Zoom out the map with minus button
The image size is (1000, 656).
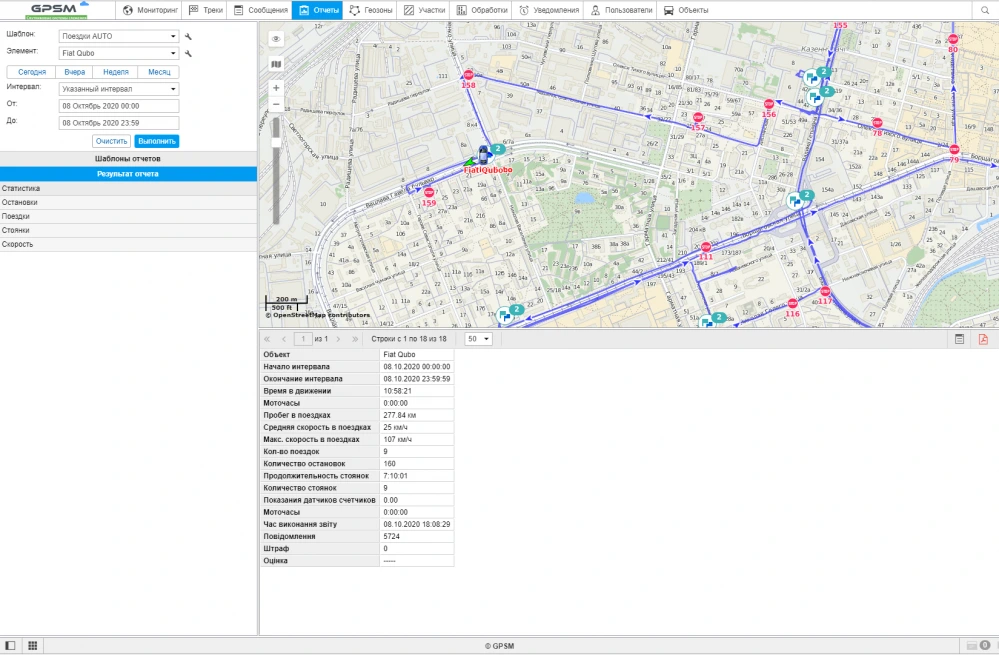point(276,104)
